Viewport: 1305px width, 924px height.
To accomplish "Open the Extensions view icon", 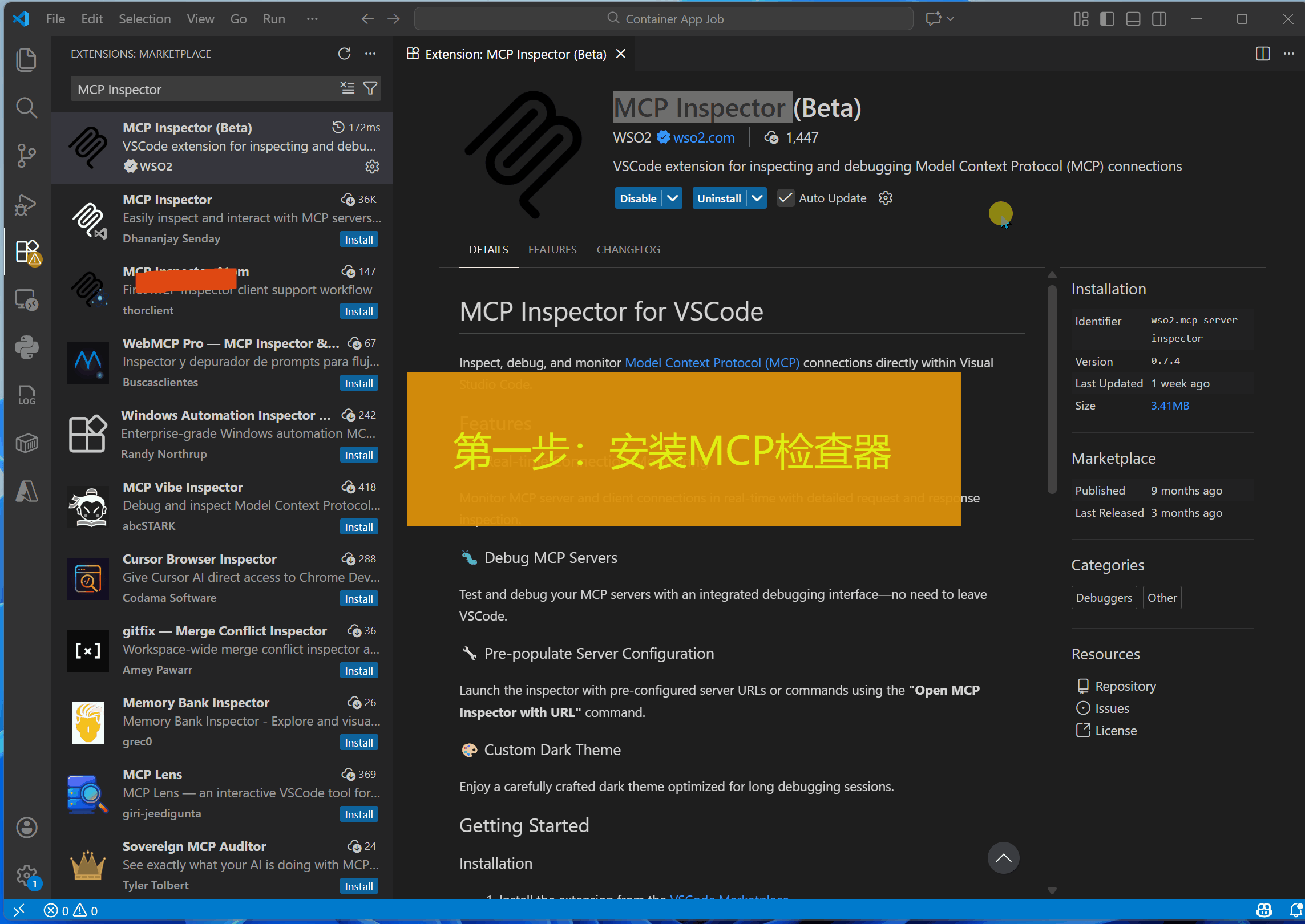I will 26,252.
